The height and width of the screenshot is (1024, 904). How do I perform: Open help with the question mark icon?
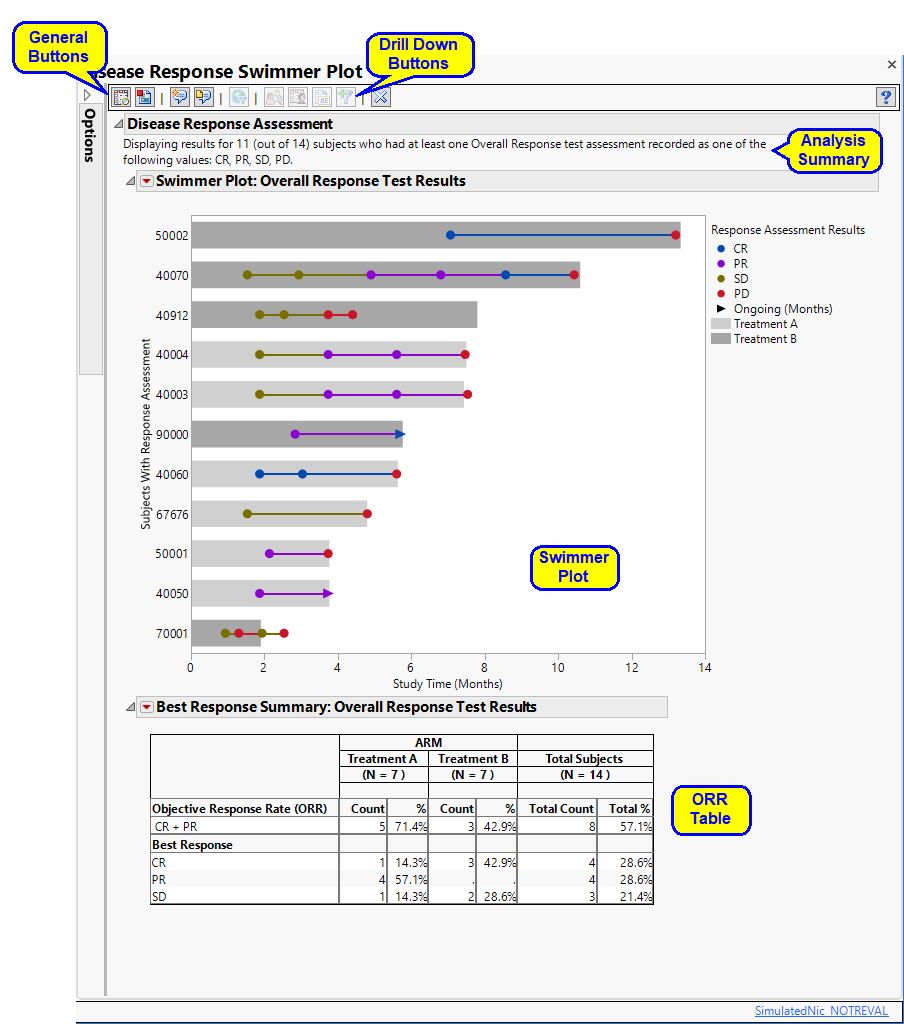886,97
